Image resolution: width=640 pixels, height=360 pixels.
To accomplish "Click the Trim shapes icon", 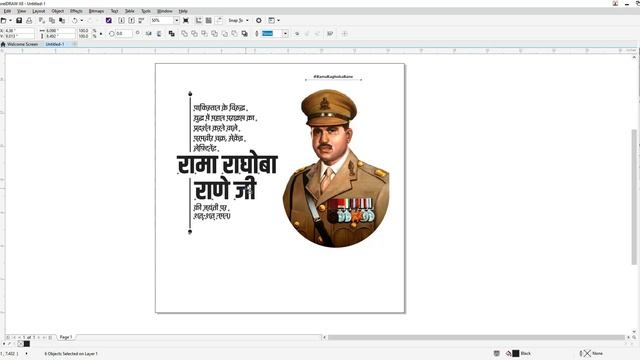I will tap(194, 33).
